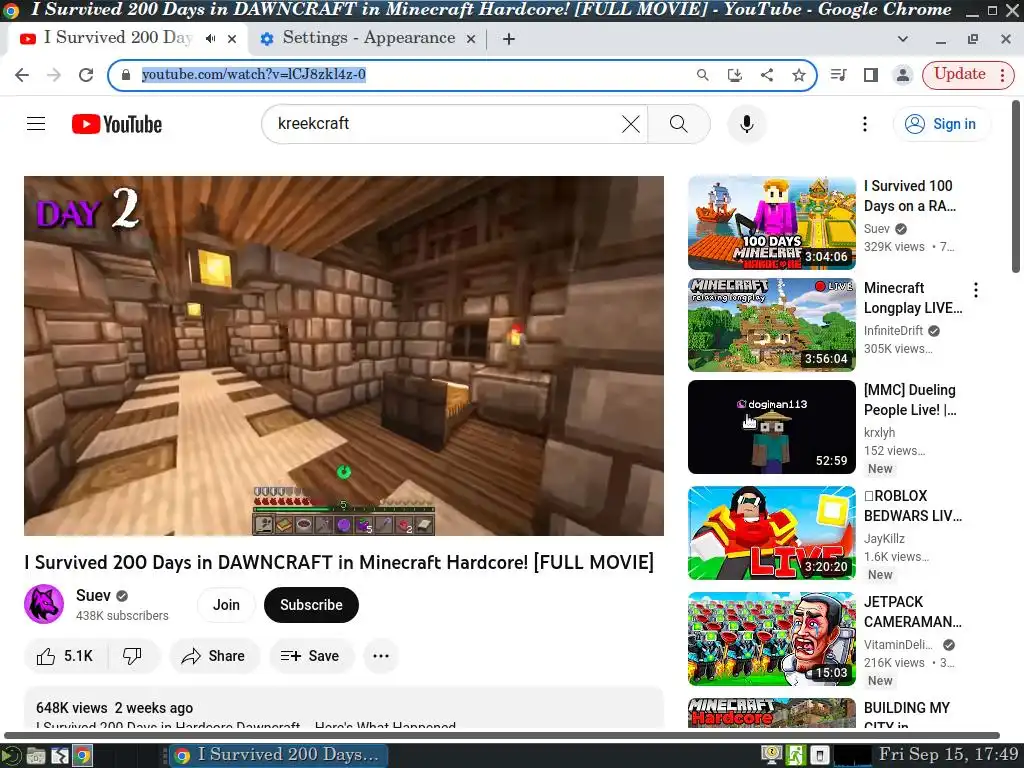
Task: Bookmark this tab with star
Action: 799,75
